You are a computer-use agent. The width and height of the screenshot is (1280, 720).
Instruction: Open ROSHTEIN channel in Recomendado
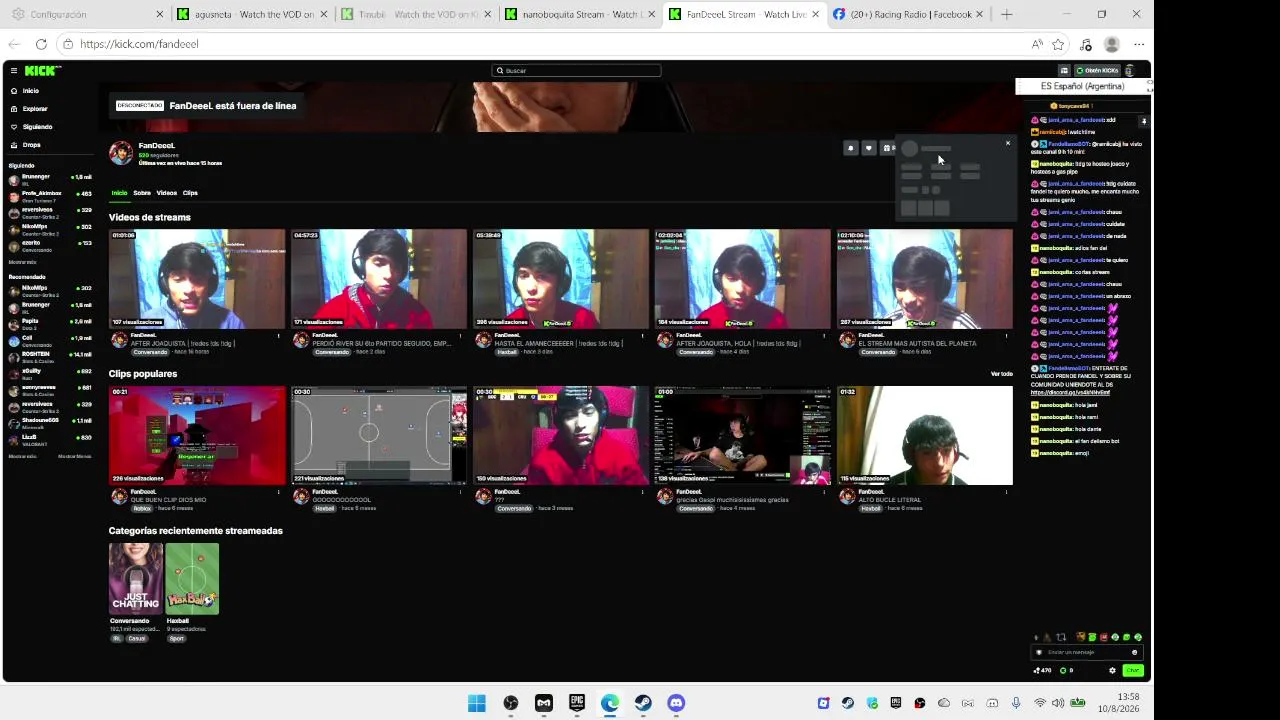pos(50,356)
